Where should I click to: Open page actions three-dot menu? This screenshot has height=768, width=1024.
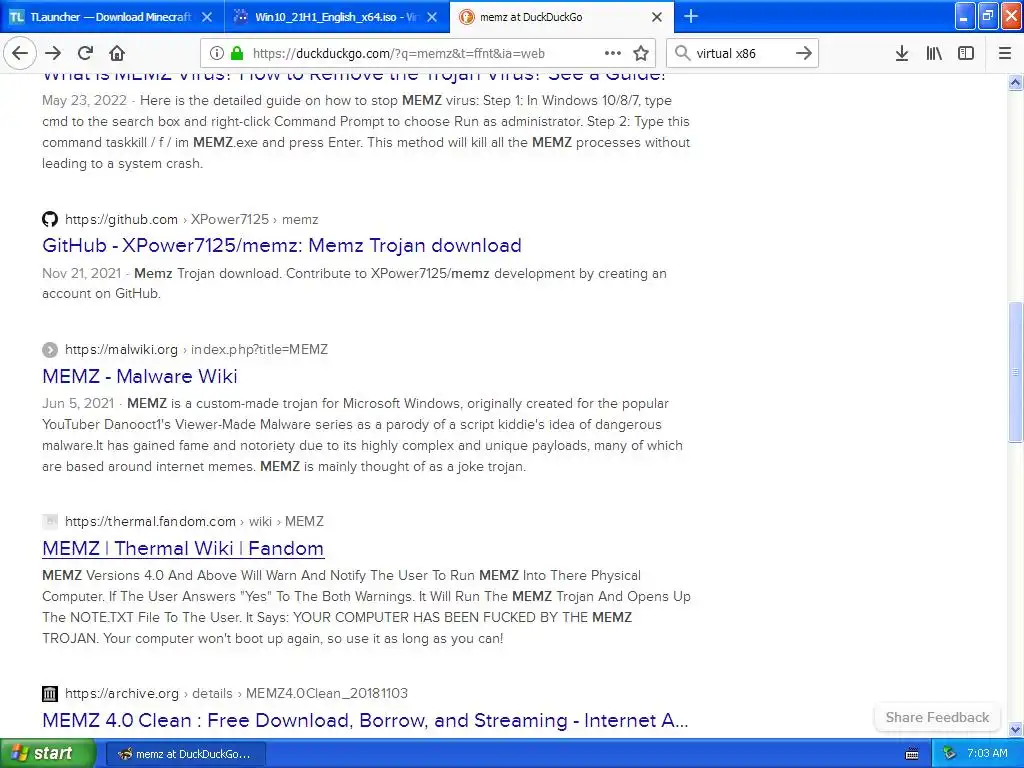point(613,53)
